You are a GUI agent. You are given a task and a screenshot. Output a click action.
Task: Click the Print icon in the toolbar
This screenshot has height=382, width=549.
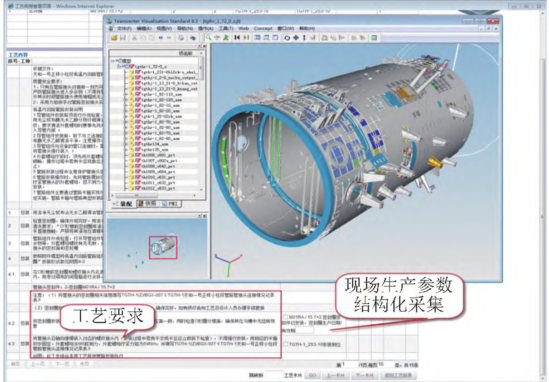click(x=181, y=38)
